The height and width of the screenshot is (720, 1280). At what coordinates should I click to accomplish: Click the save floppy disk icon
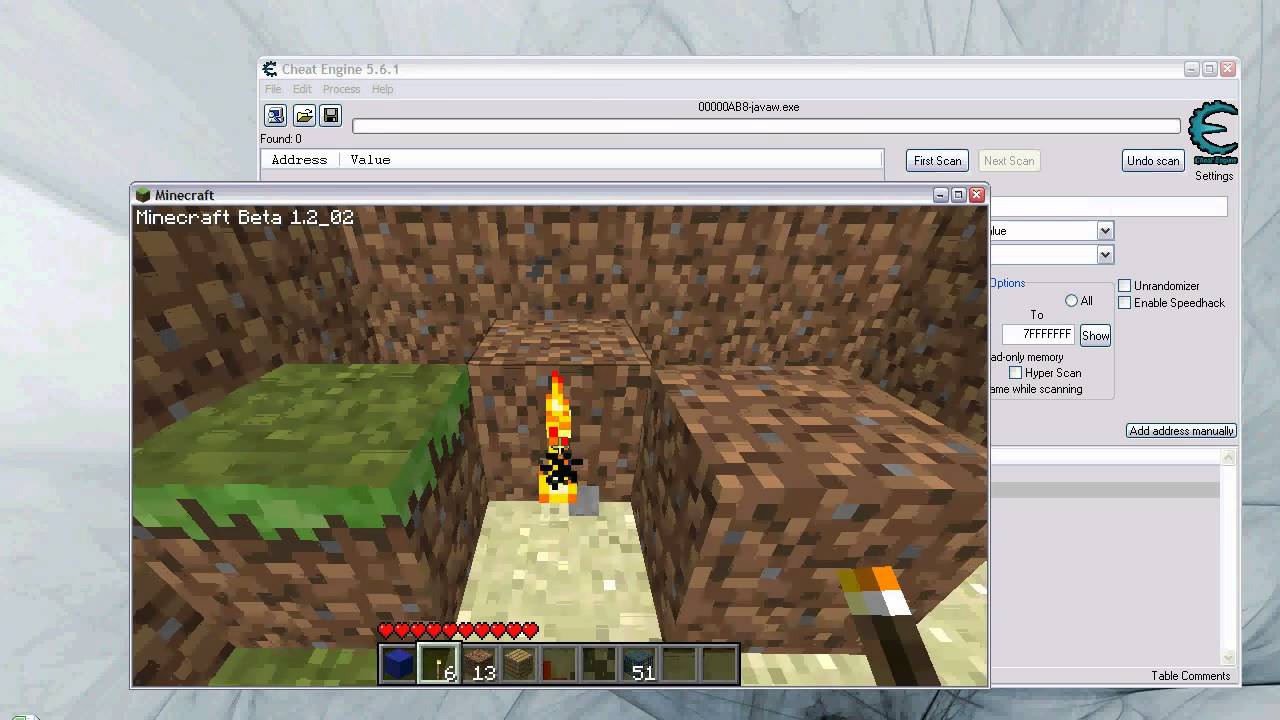(x=331, y=116)
